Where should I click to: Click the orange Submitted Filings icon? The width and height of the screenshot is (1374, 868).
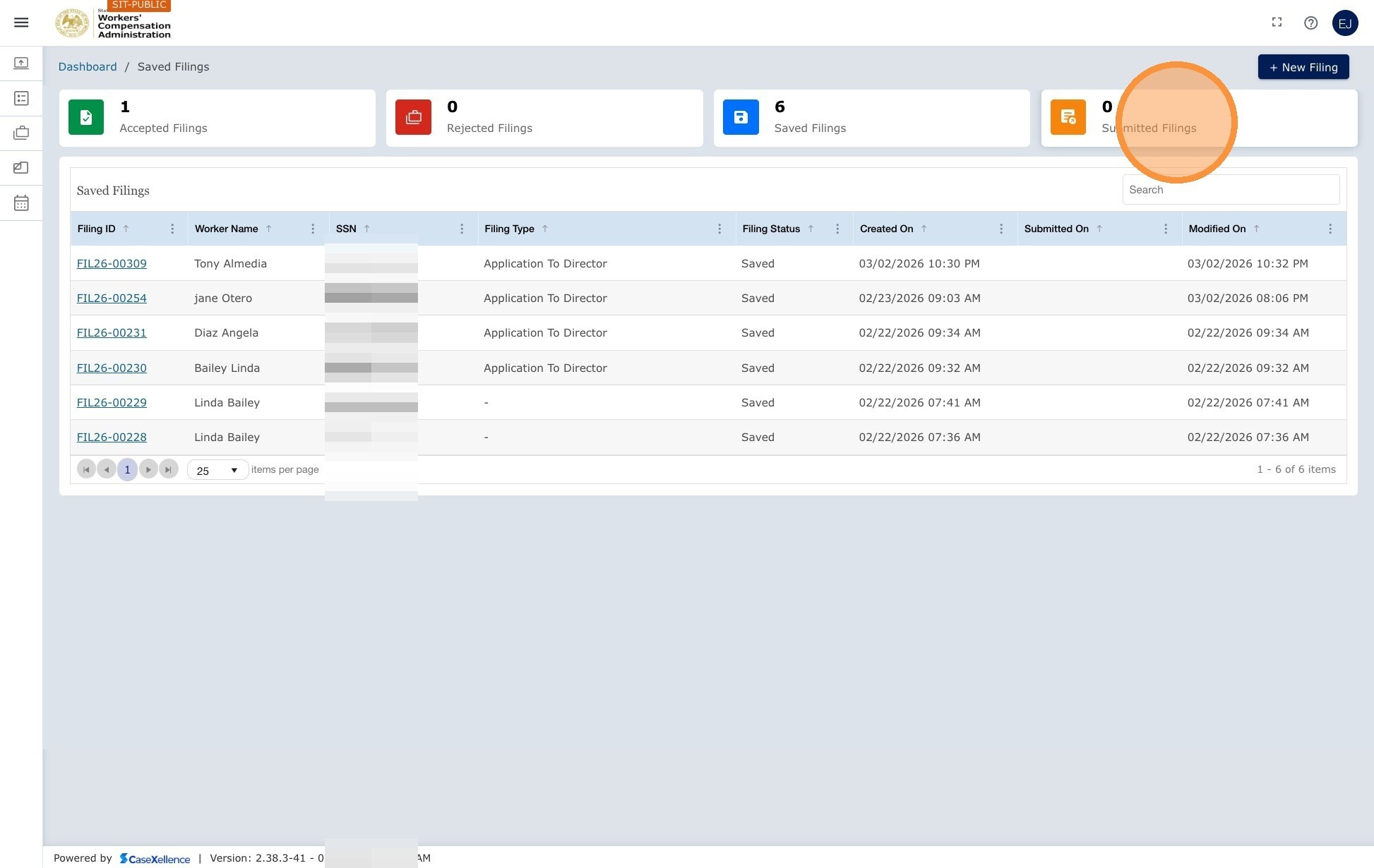coord(1068,117)
